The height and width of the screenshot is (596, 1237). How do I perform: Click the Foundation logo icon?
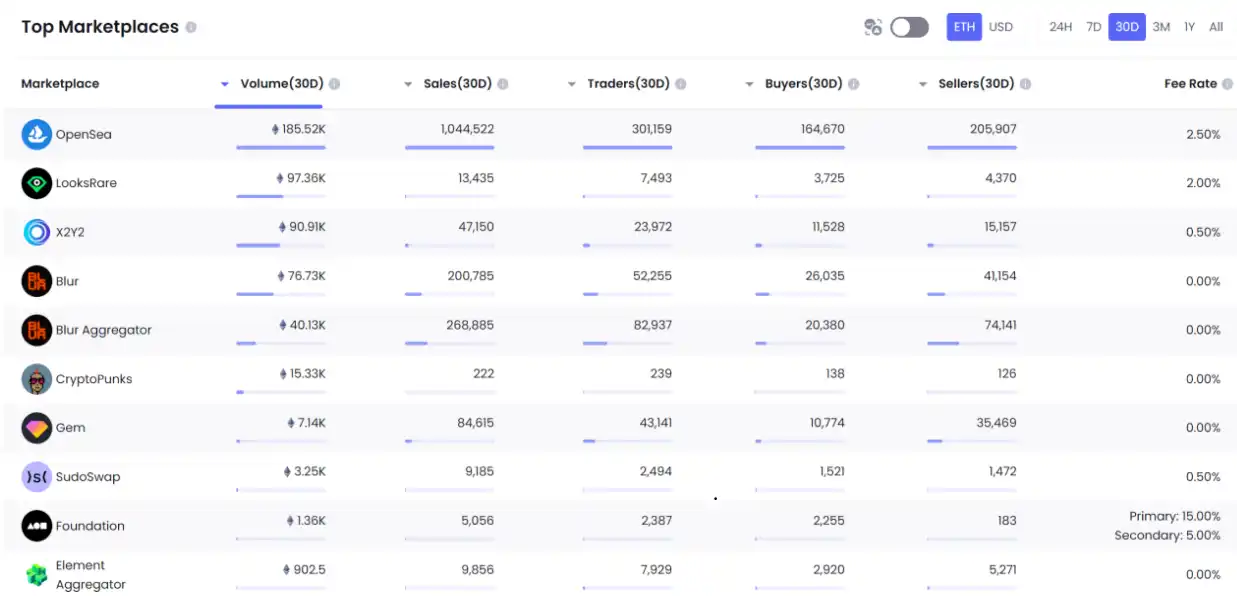37,526
